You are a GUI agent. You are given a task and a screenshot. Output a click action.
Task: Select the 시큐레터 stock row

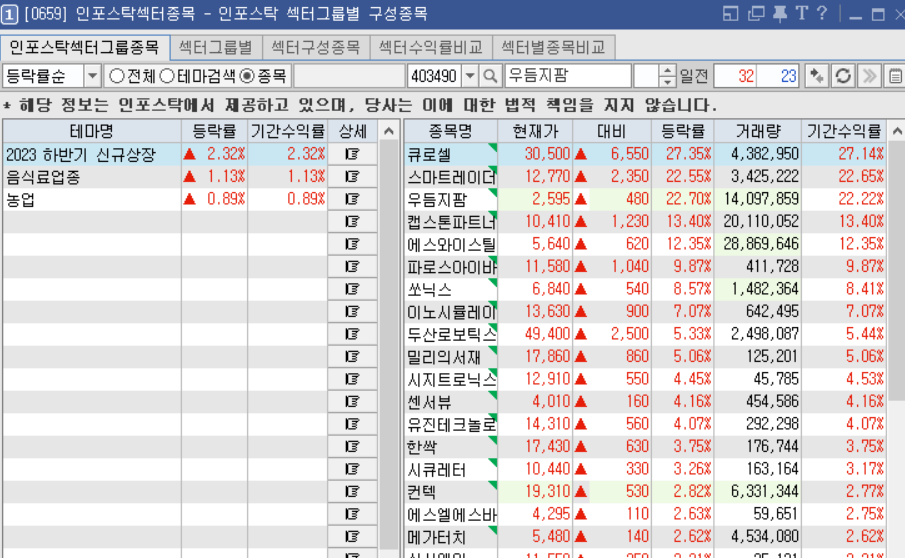pyautogui.click(x=645, y=469)
